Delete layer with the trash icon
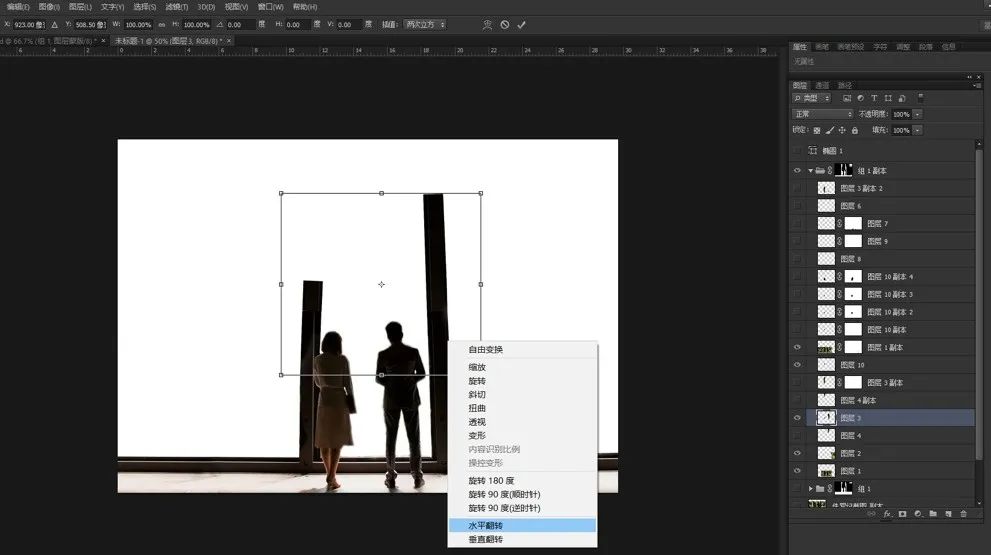991x555 pixels. 963,514
